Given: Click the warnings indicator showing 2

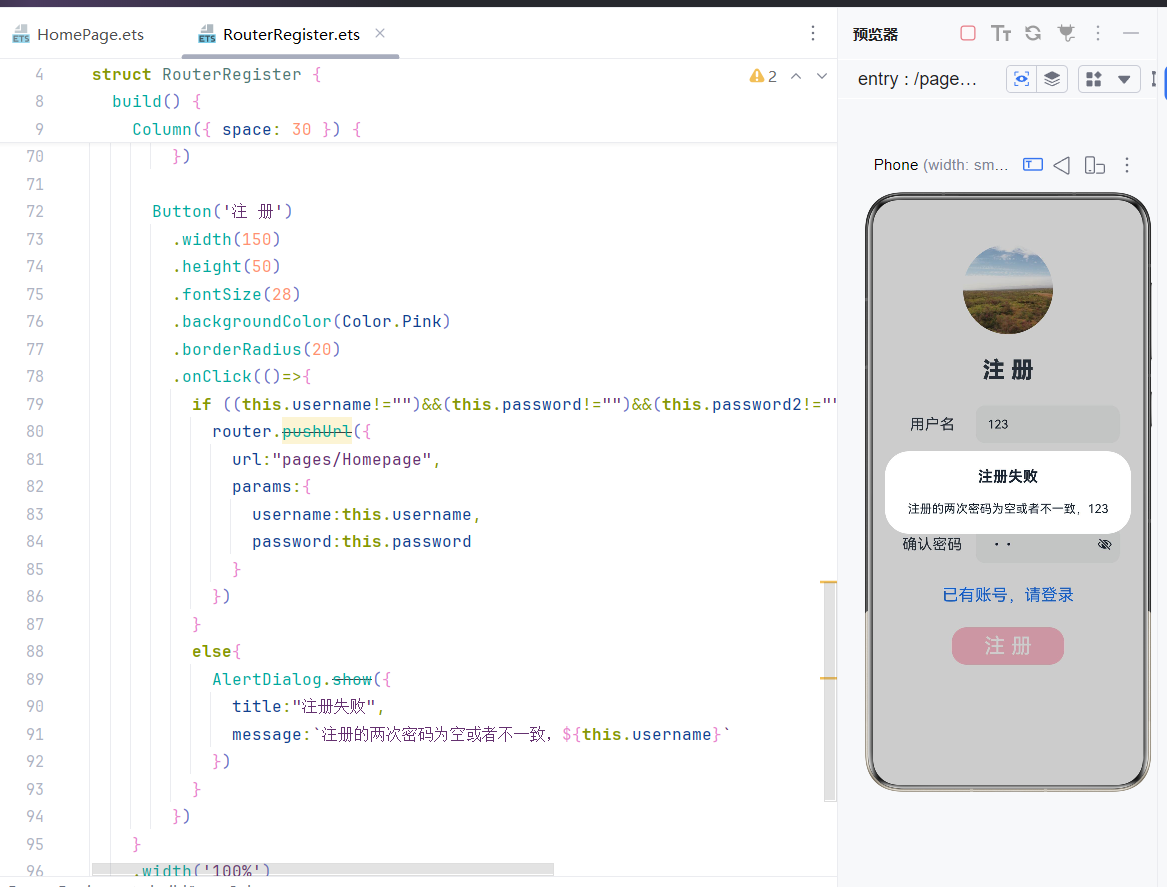Looking at the screenshot, I should click(x=763, y=77).
